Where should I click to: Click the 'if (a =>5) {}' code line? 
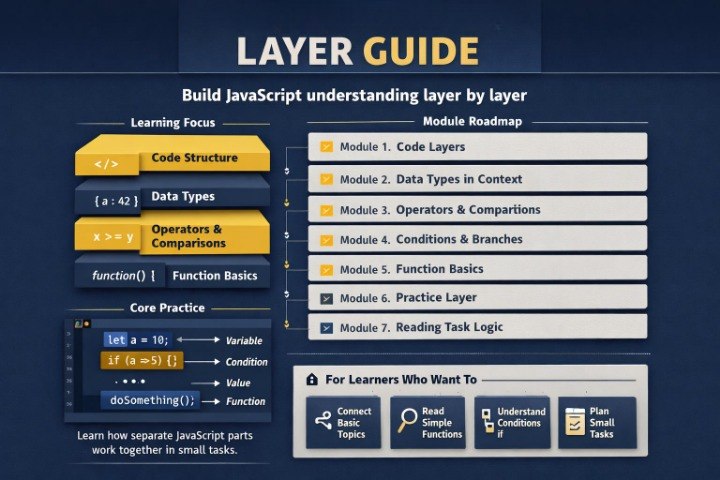[141, 361]
